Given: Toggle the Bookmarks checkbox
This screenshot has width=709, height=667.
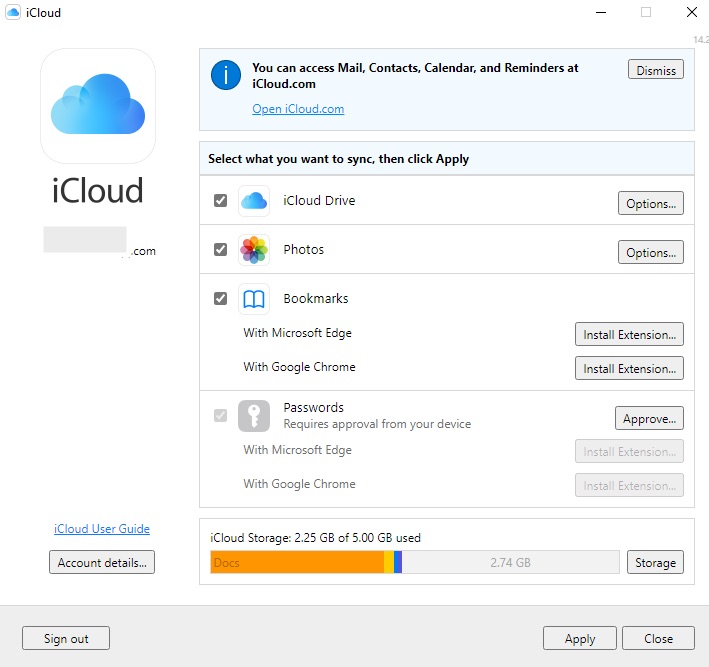Looking at the screenshot, I should click(220, 298).
